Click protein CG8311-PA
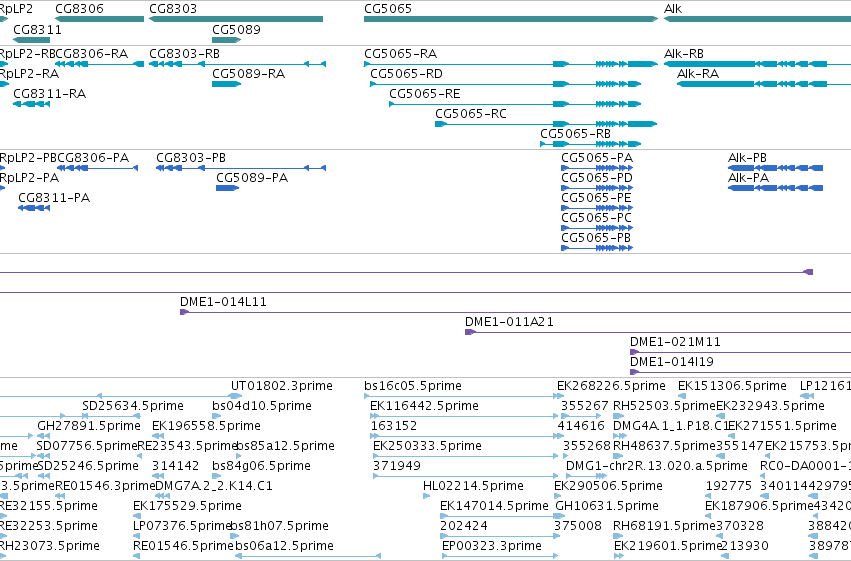The height and width of the screenshot is (561, 851). pos(34,208)
